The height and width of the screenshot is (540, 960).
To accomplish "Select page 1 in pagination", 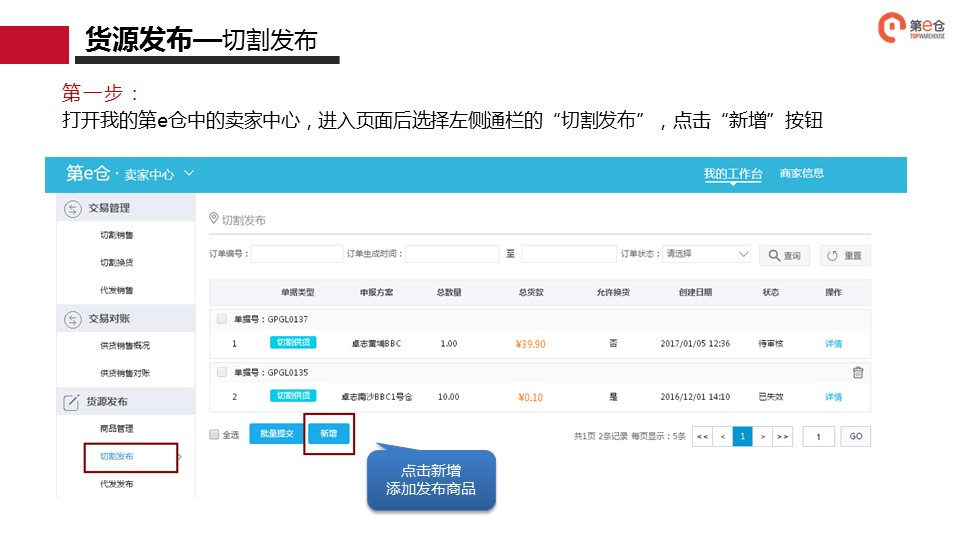I will pyautogui.click(x=743, y=436).
